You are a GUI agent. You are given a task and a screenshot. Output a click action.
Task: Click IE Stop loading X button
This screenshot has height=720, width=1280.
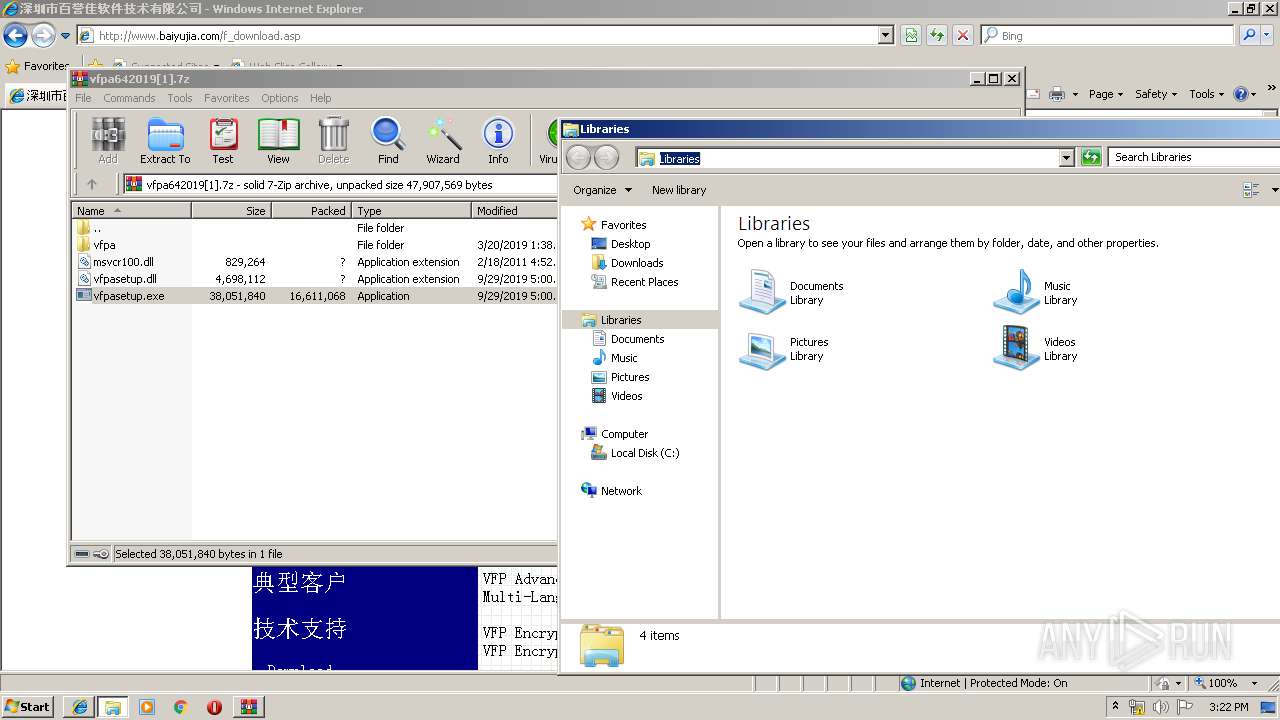(962, 35)
